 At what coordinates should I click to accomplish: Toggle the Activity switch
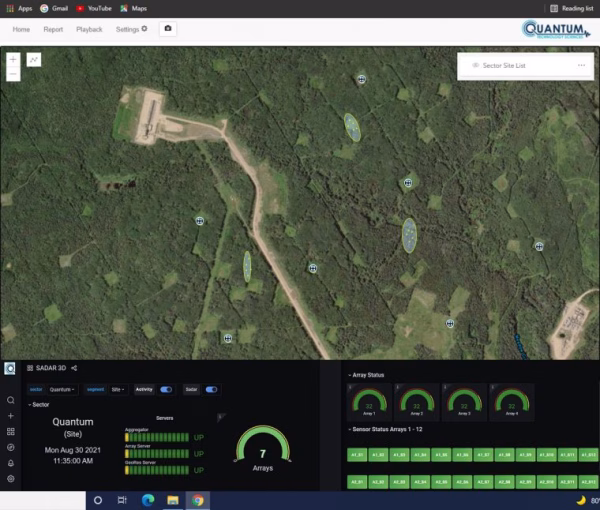click(166, 389)
